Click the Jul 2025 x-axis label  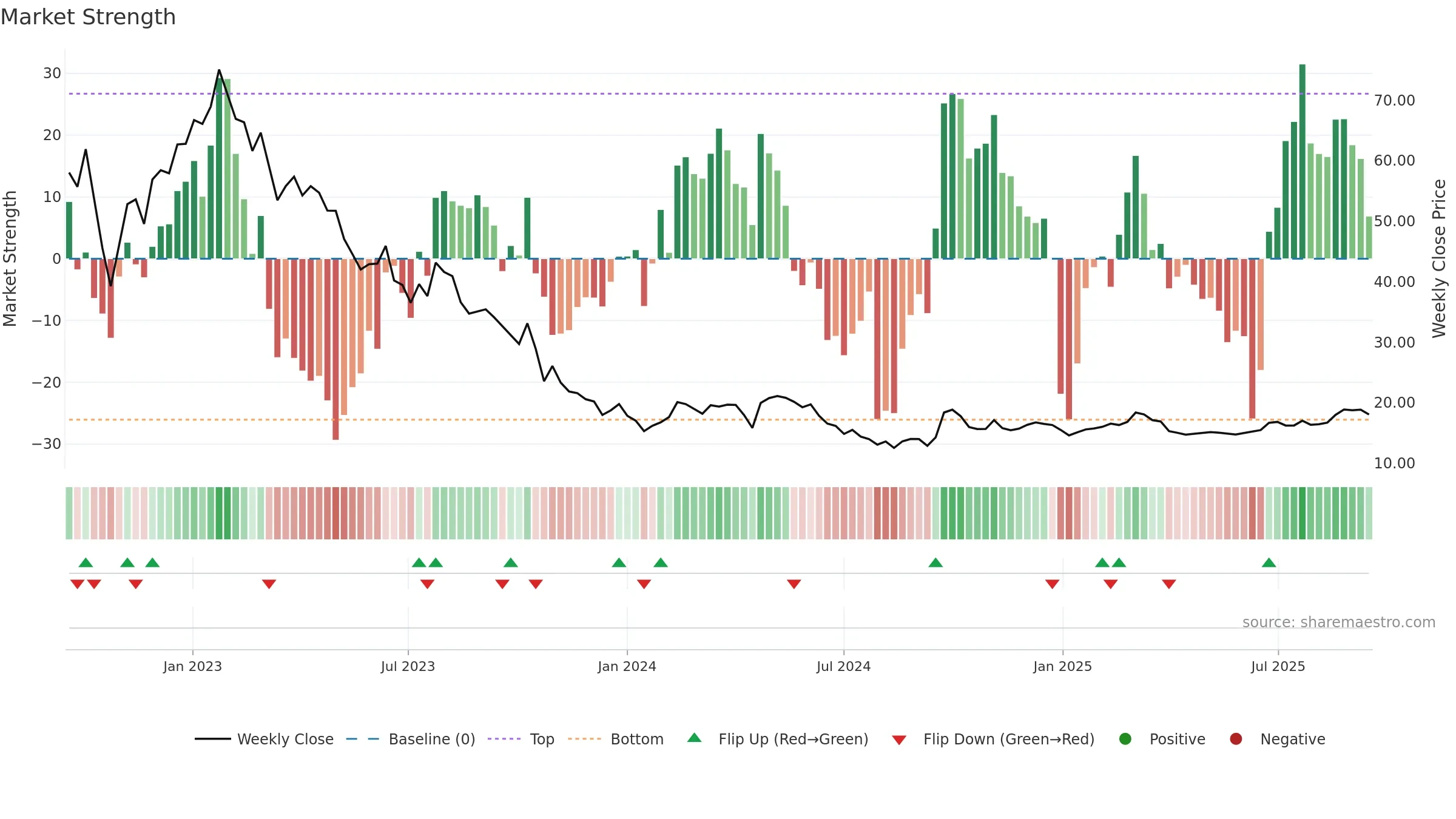pos(1278,666)
